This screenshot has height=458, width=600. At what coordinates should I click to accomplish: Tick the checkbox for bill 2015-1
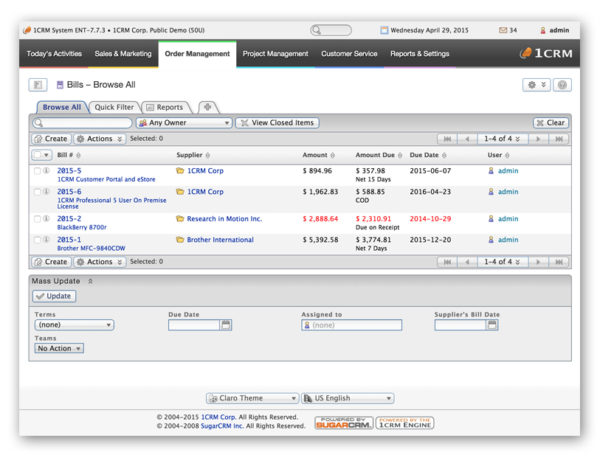pos(37,240)
